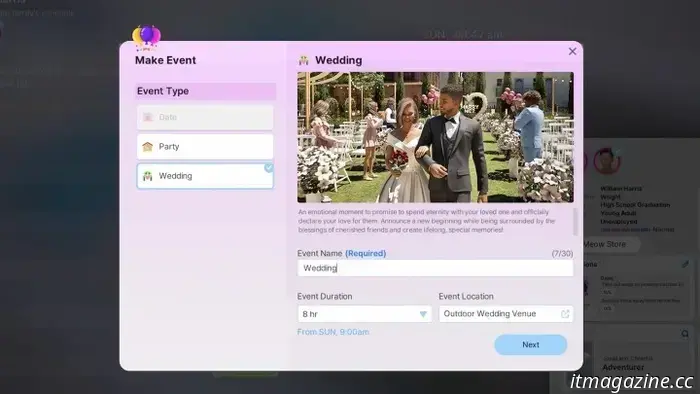
Task: Click the Adventurer text in the background
Action: coord(623,367)
